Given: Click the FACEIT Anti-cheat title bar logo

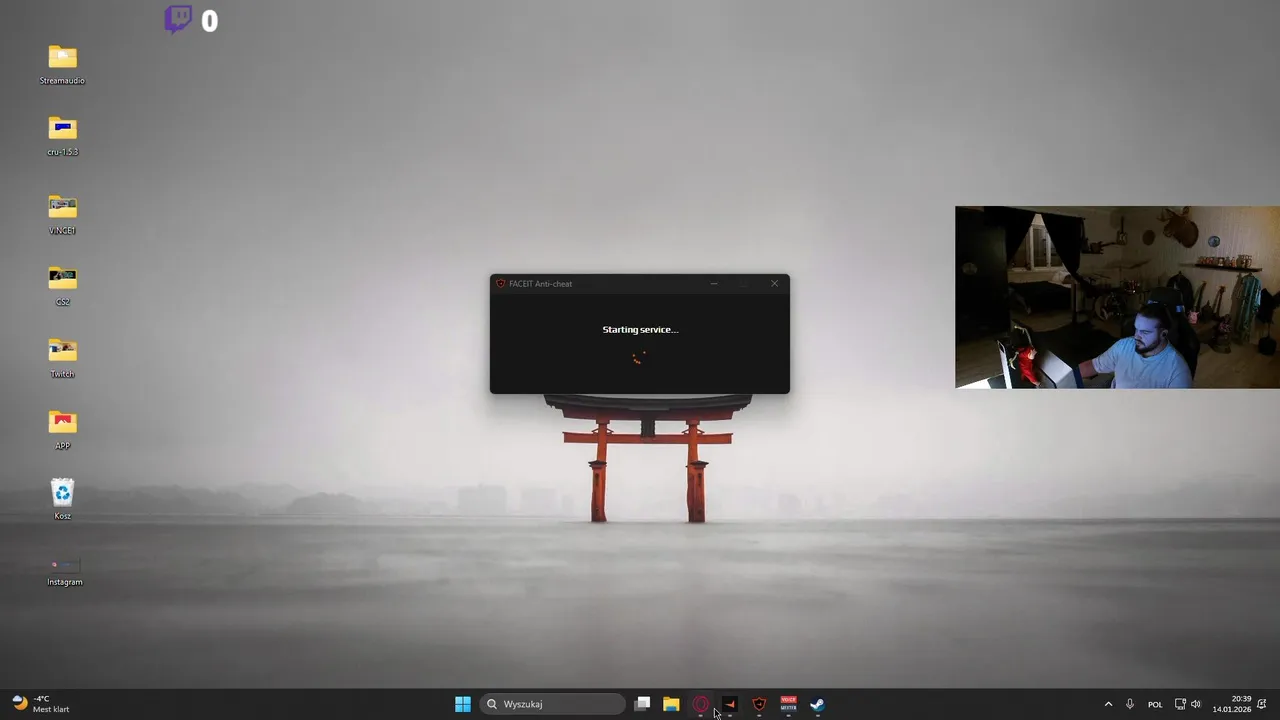Looking at the screenshot, I should tap(500, 284).
